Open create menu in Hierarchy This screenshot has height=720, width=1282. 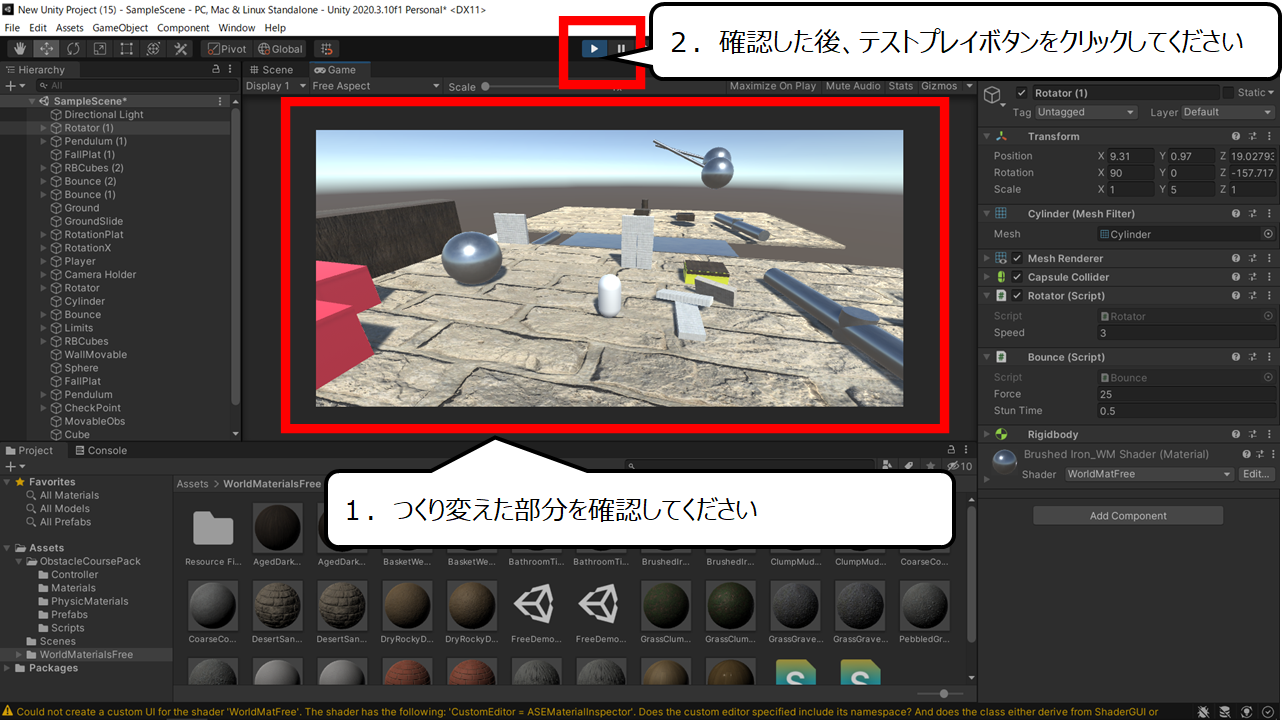pos(14,86)
